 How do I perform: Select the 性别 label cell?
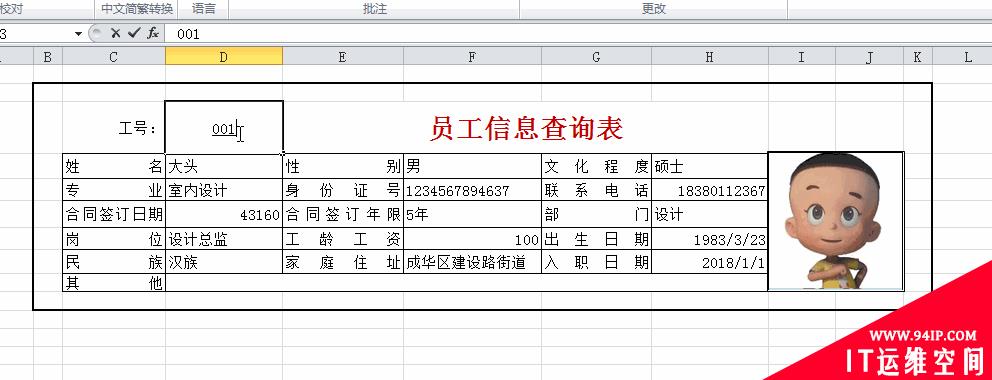pyautogui.click(x=343, y=166)
